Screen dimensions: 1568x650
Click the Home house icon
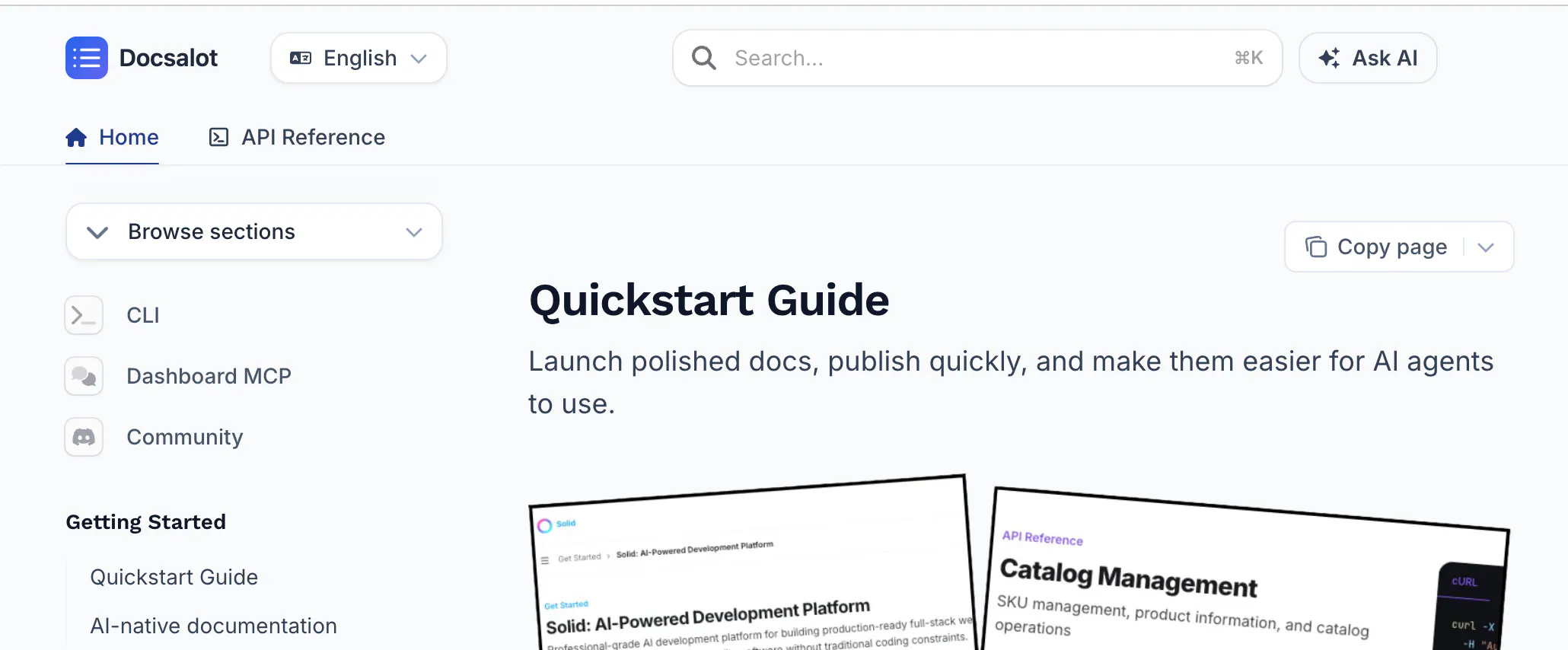click(x=76, y=137)
